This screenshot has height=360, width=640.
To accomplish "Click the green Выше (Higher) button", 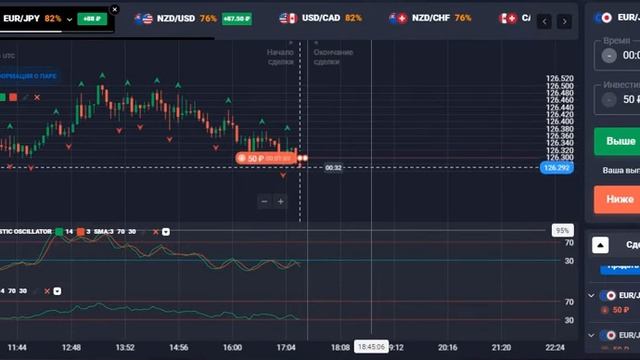I will 617,141.
